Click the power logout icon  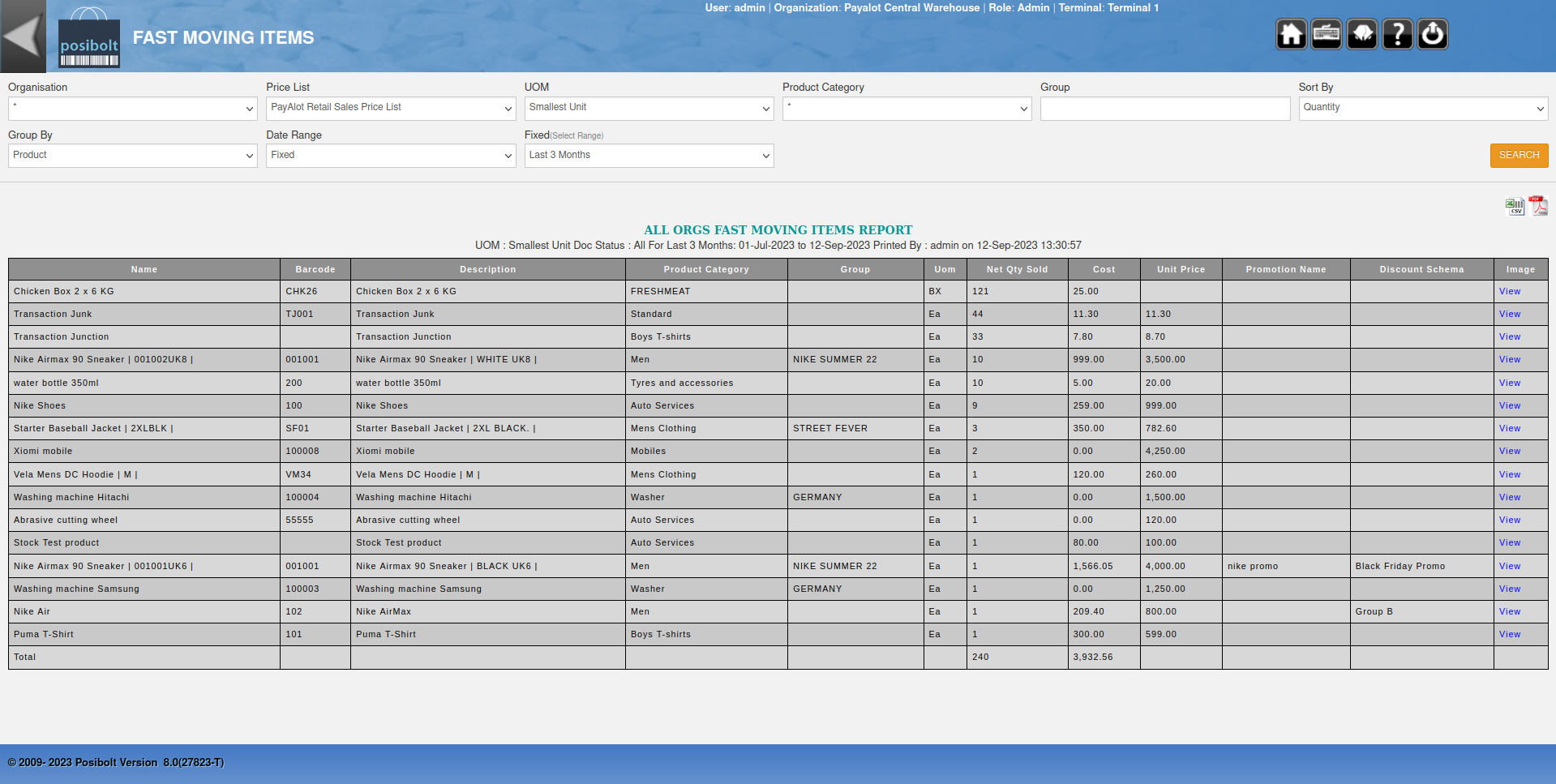1433,35
